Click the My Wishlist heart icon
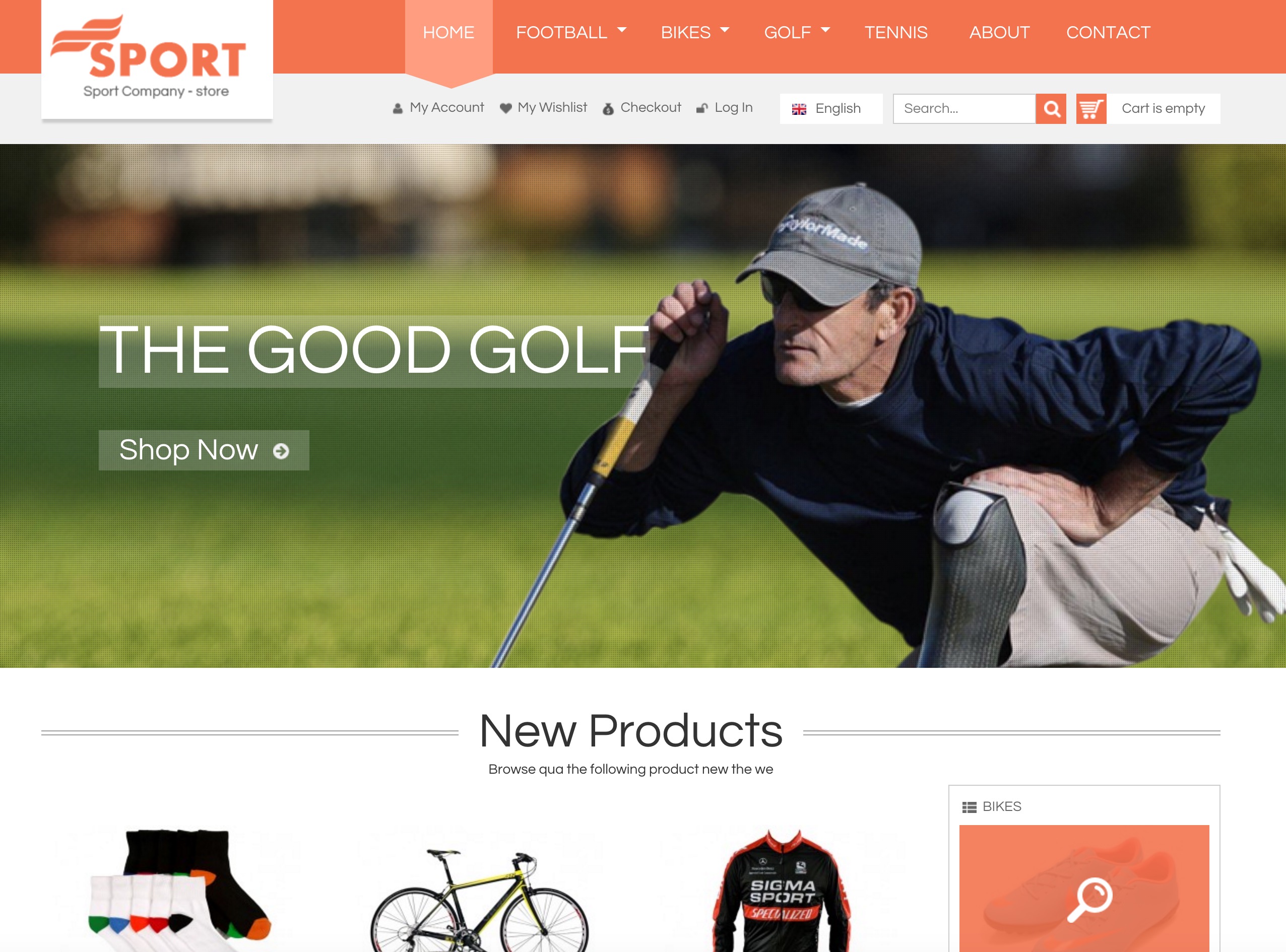Image resolution: width=1286 pixels, height=952 pixels. (505, 108)
